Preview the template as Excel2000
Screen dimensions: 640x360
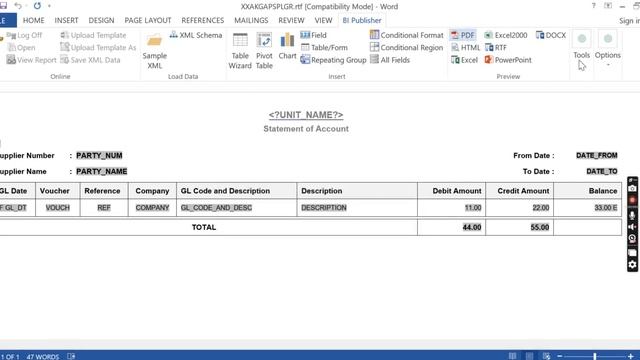(x=506, y=36)
